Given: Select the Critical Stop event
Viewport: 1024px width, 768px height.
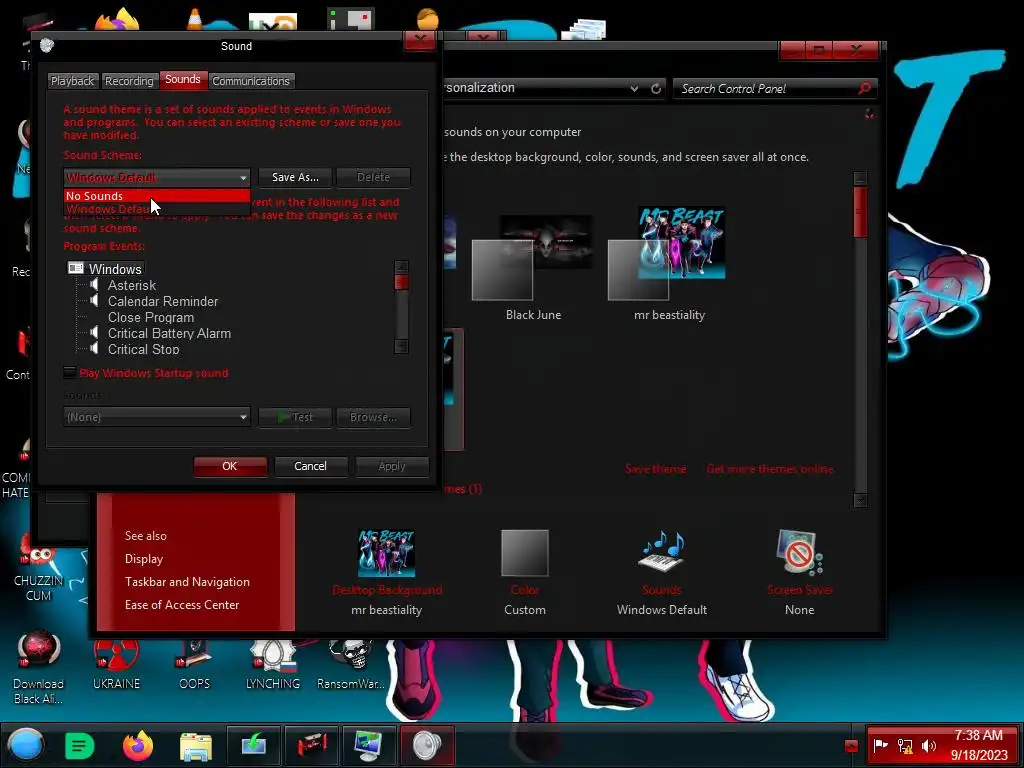Looking at the screenshot, I should pyautogui.click(x=144, y=349).
